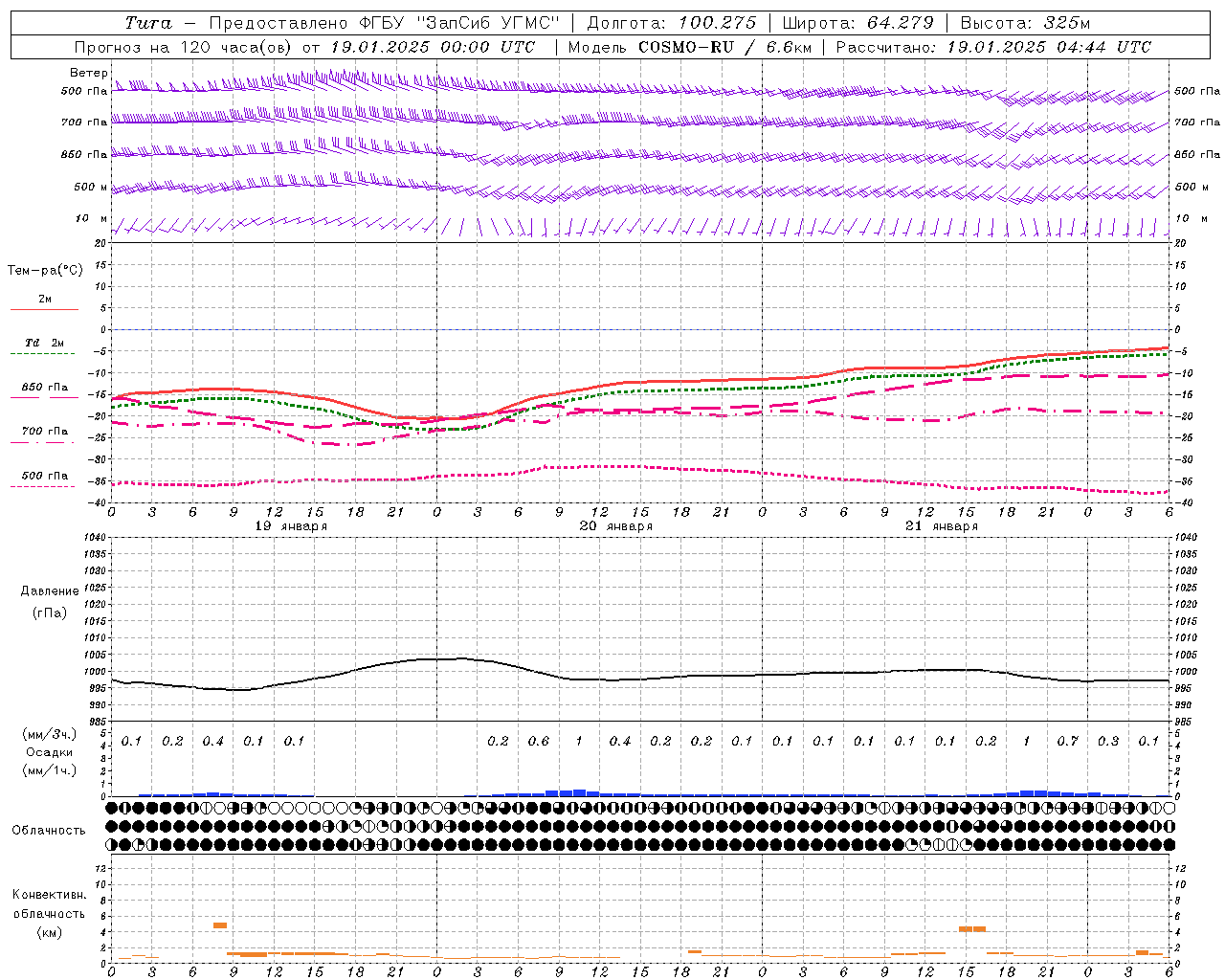Click the tallest orange convective bar on 19 января
Viewport: 1225px width, 980px height.
220,924
